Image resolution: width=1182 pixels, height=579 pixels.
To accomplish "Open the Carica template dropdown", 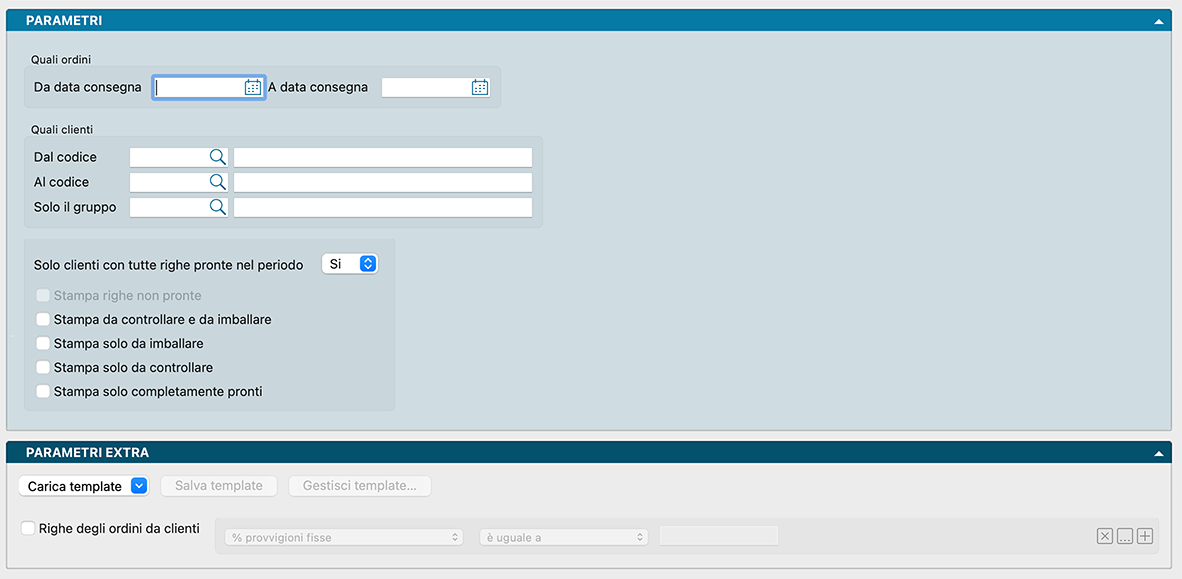I will (x=84, y=486).
